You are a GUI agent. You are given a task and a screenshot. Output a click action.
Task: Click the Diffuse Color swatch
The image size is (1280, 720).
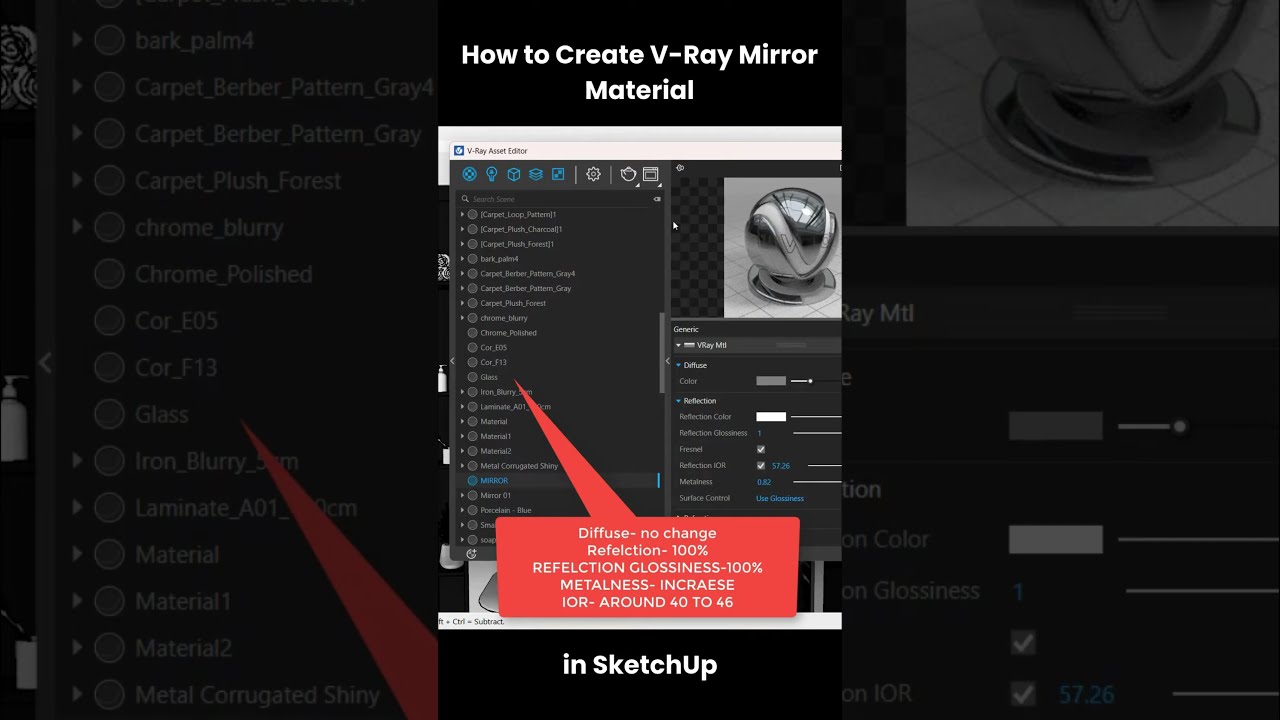(x=771, y=381)
